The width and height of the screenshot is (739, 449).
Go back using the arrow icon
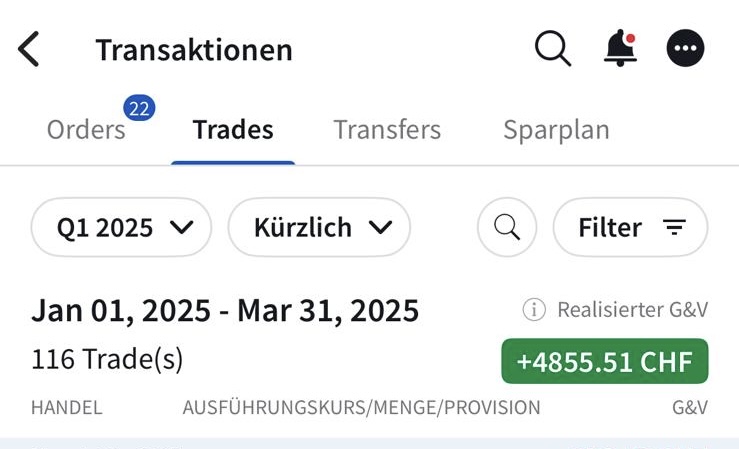coord(28,49)
